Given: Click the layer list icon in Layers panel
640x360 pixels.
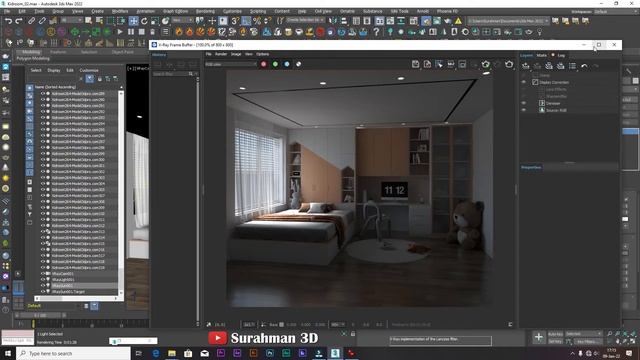Looking at the screenshot, I should (572, 66).
